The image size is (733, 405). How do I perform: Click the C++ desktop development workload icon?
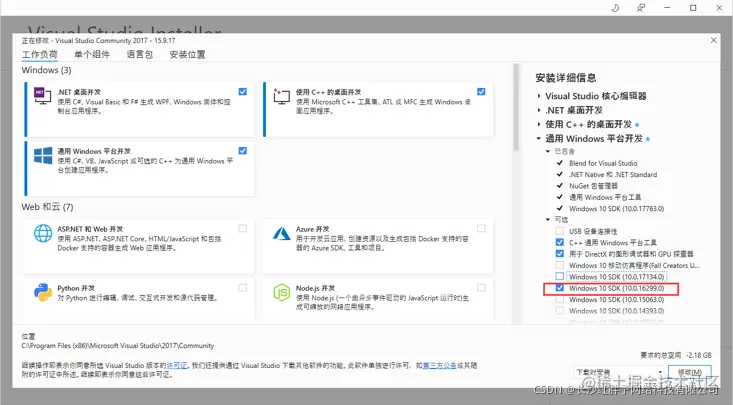pyautogui.click(x=281, y=95)
